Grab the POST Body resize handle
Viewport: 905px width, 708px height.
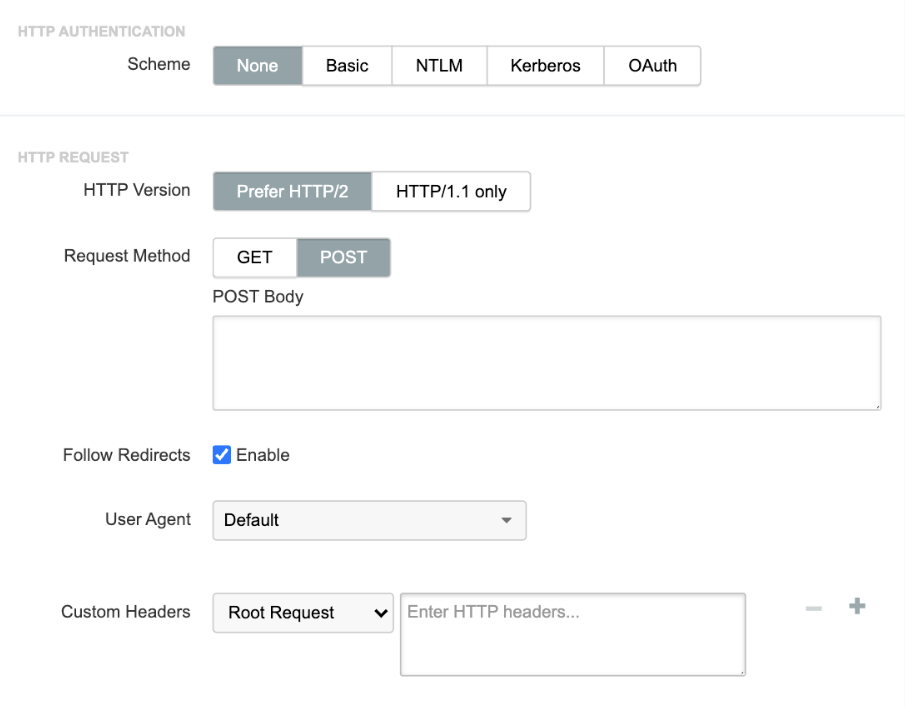click(x=876, y=405)
